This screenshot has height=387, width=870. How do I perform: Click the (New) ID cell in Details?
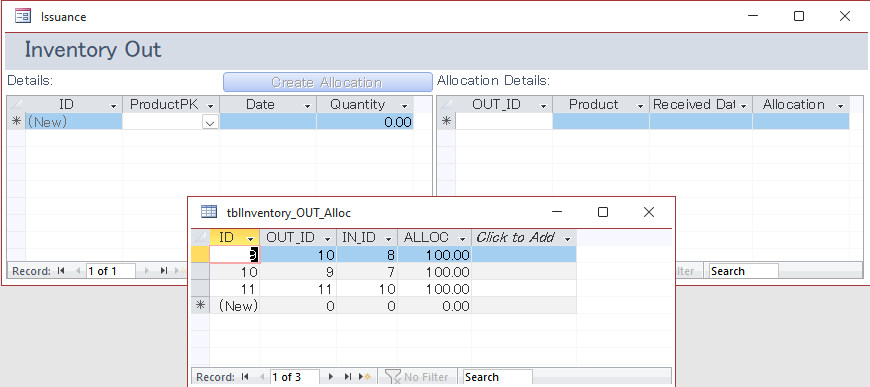pos(74,122)
